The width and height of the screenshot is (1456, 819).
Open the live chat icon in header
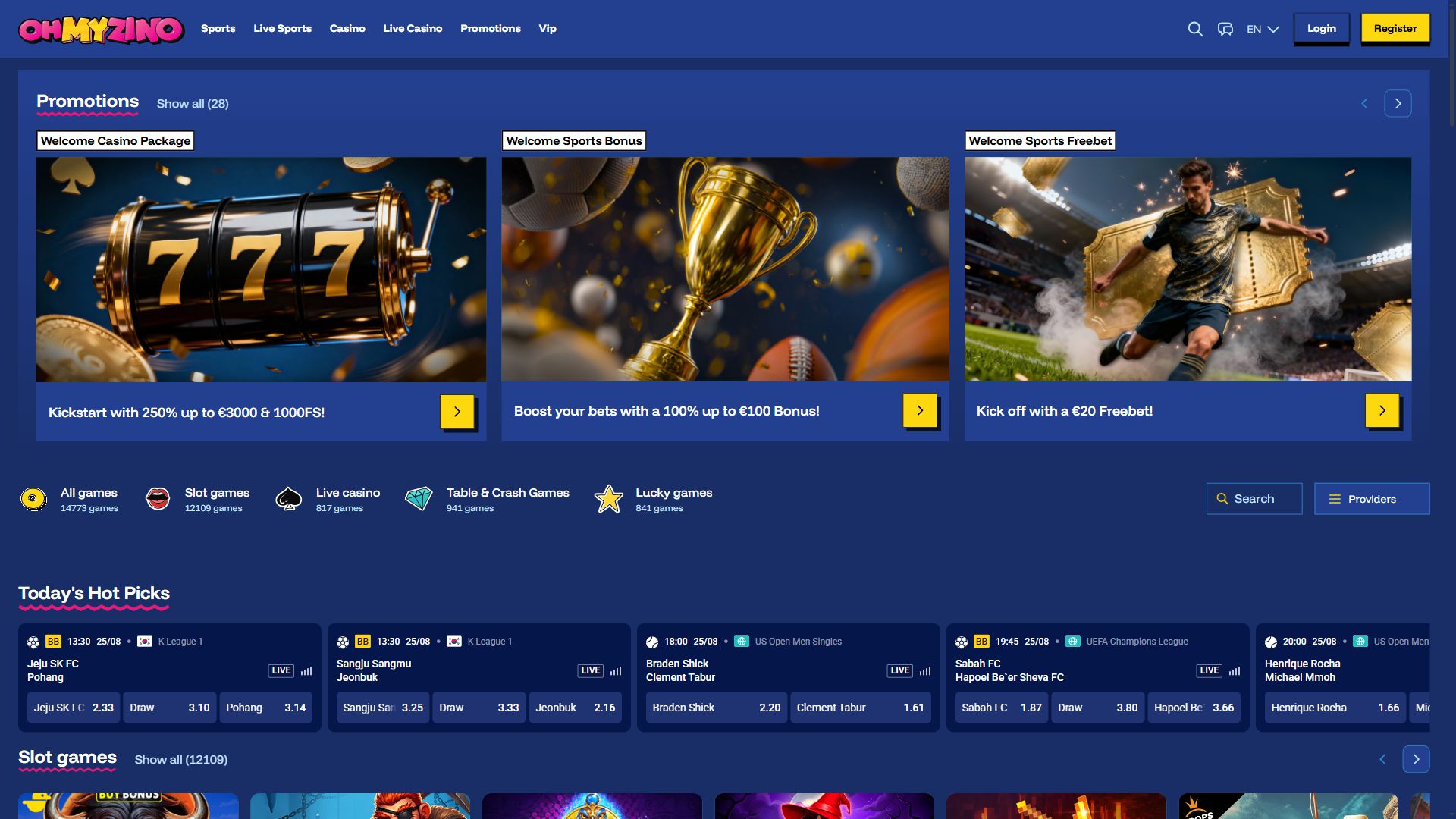coord(1225,29)
